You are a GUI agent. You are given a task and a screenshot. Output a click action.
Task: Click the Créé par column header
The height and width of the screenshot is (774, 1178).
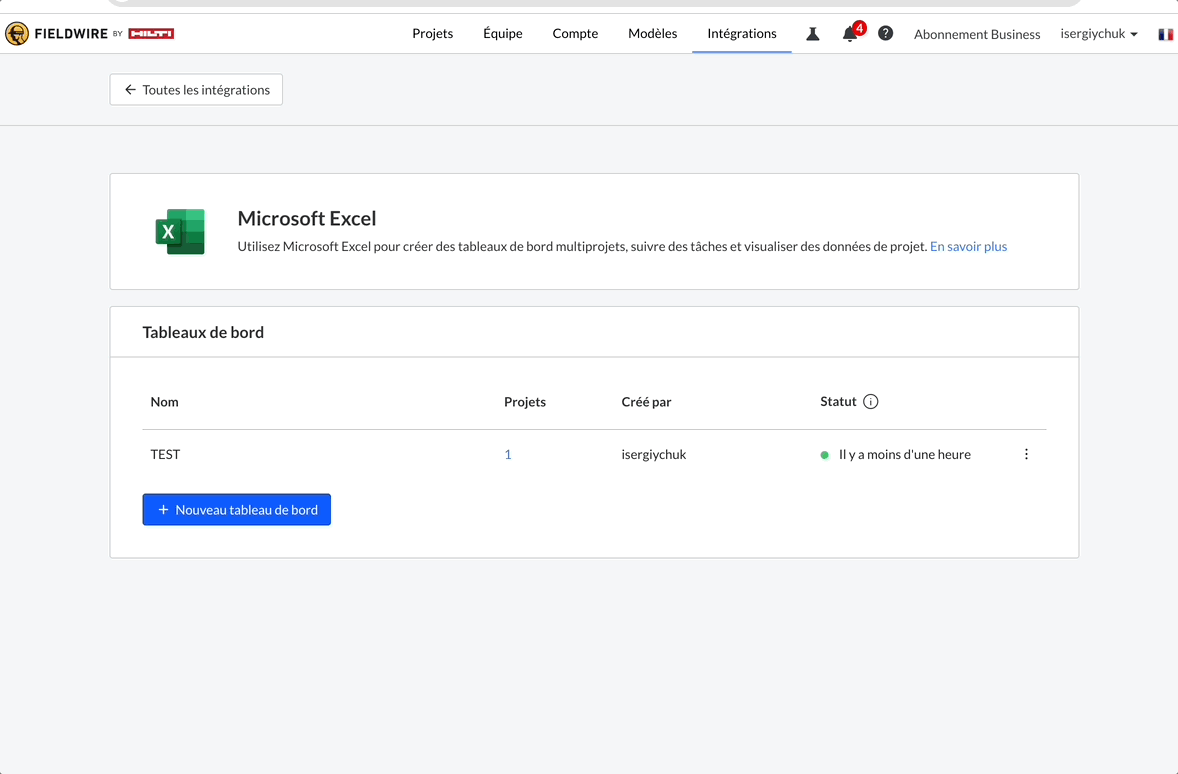(646, 402)
